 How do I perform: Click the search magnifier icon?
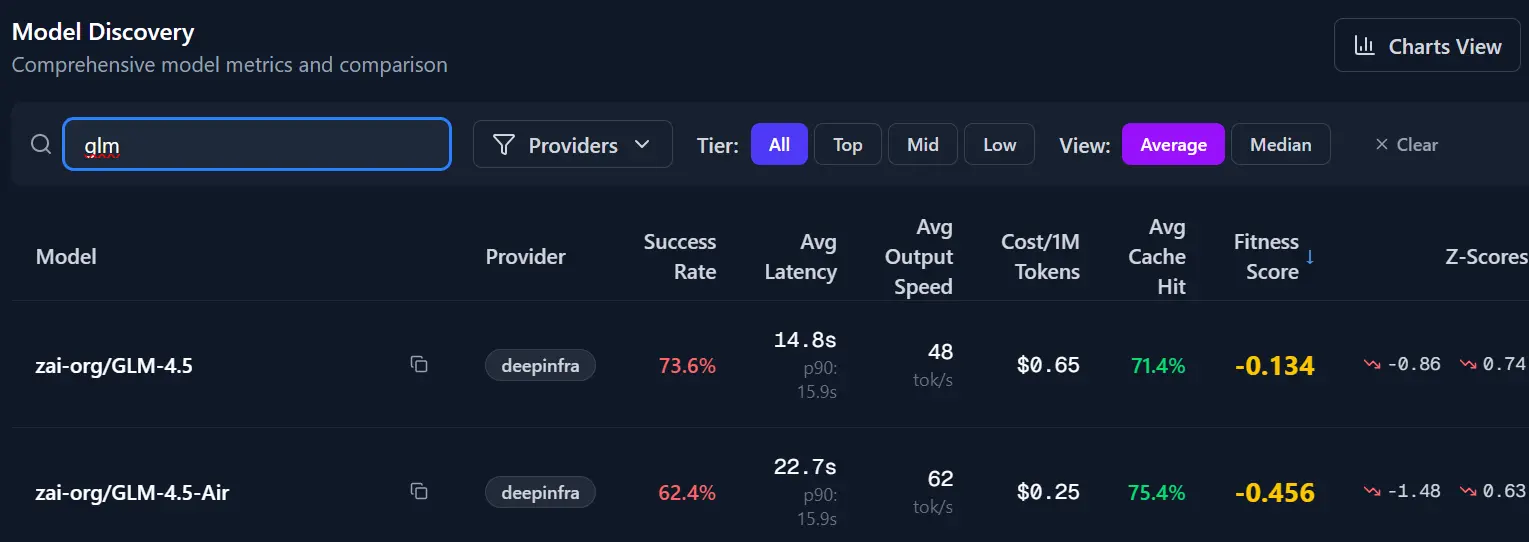(41, 145)
